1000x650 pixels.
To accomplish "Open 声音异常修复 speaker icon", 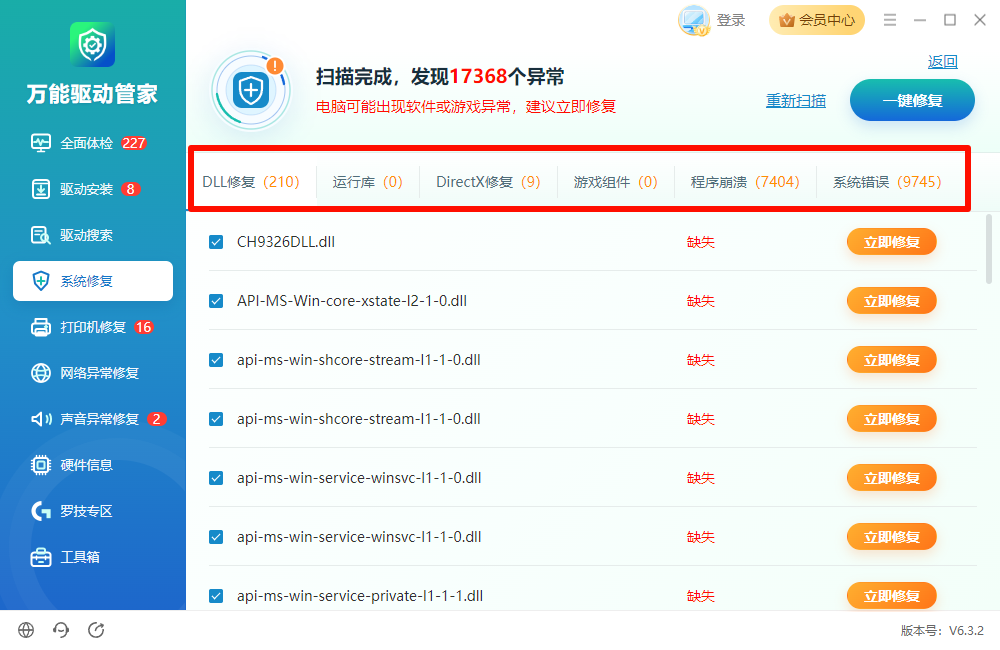I will [x=41, y=419].
